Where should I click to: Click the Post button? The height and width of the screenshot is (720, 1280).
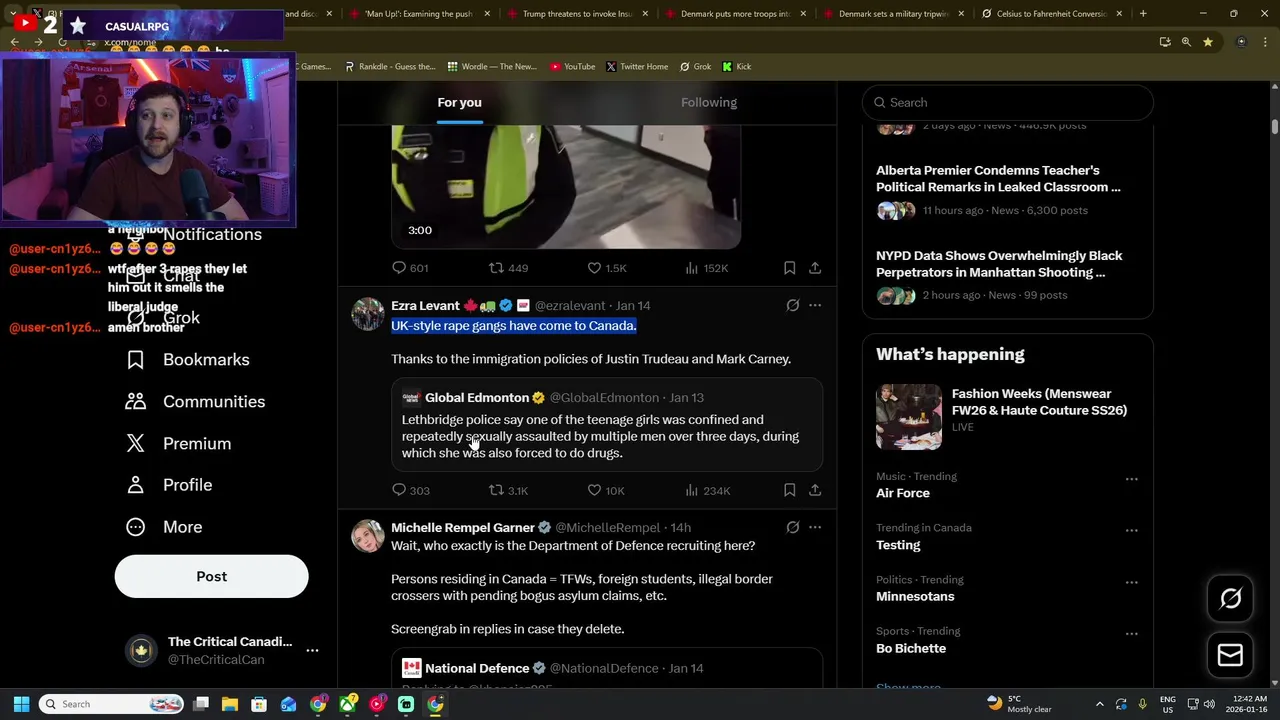211,577
